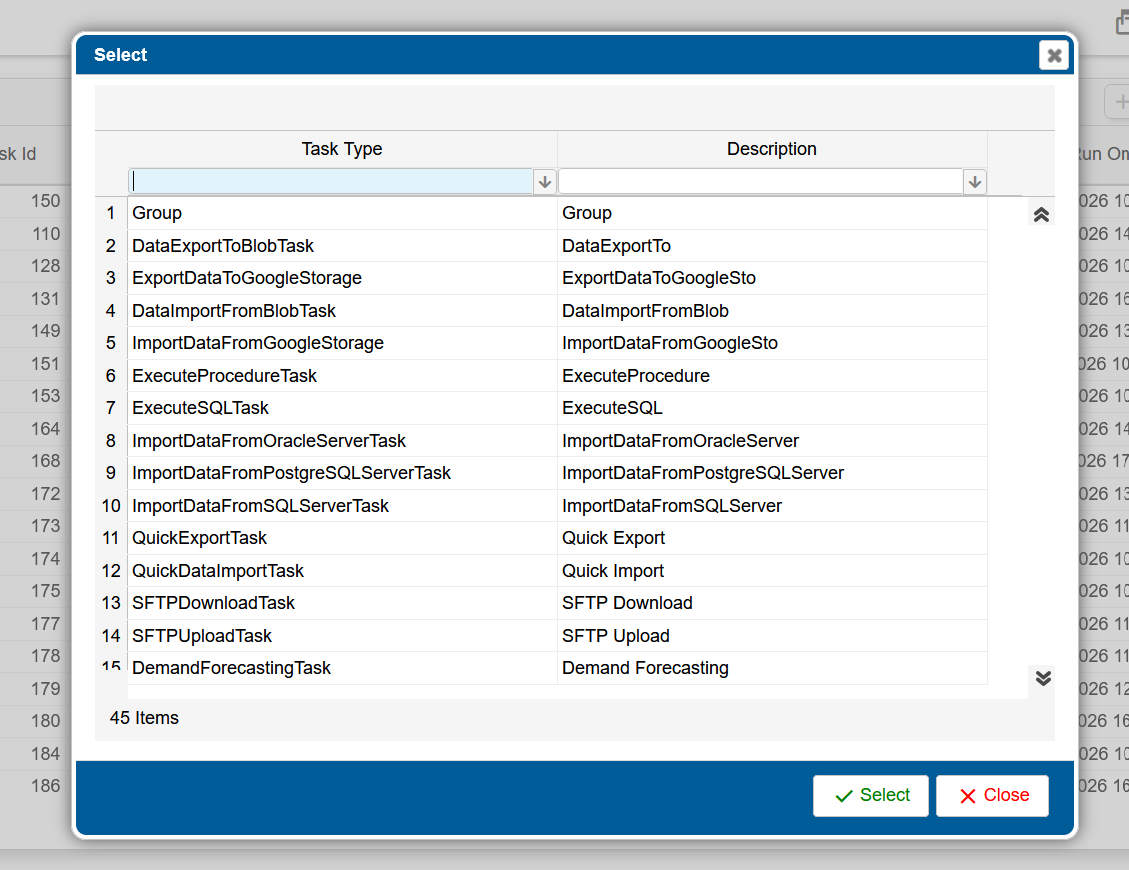Select the Group task type row
Viewport: 1129px width, 870px height.
point(157,213)
